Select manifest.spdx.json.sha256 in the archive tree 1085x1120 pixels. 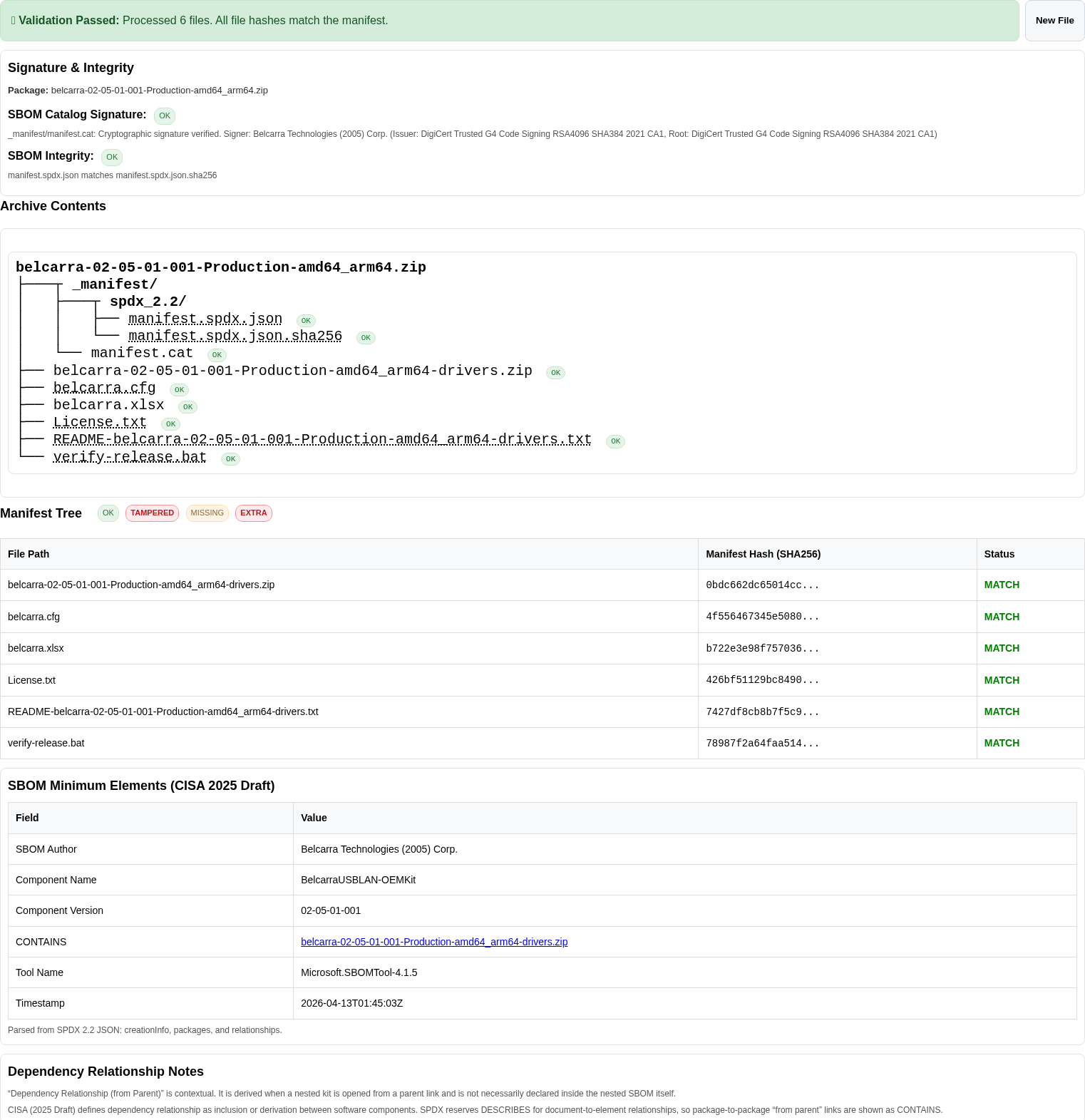pos(235,336)
